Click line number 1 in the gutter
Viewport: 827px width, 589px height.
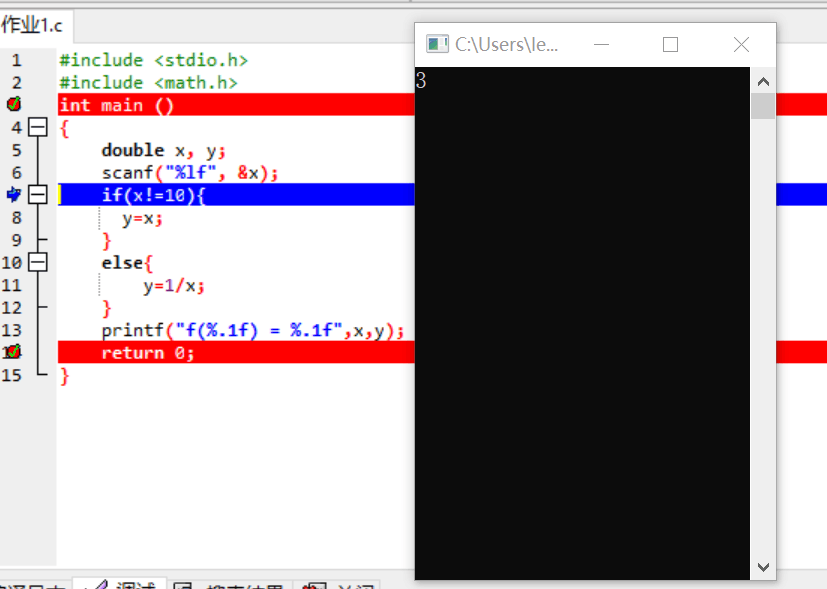(x=16, y=60)
